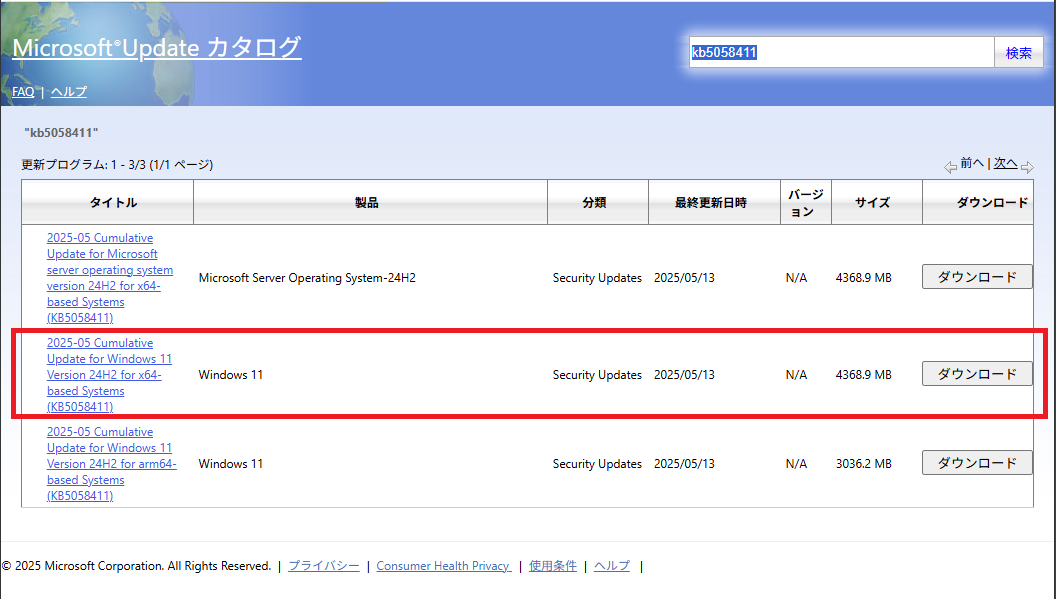Screen dimensions: 1056x599
Task: Download the Microsoft Server Operating System-24H2 update
Action: pos(977,276)
